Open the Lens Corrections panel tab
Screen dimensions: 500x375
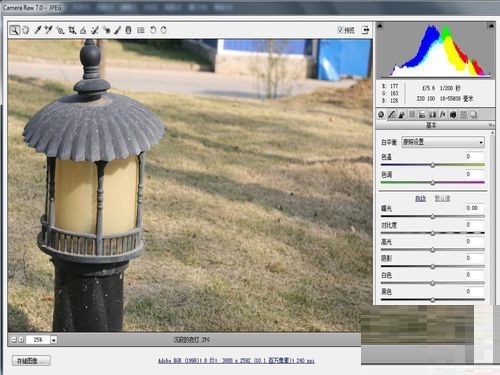tap(432, 115)
